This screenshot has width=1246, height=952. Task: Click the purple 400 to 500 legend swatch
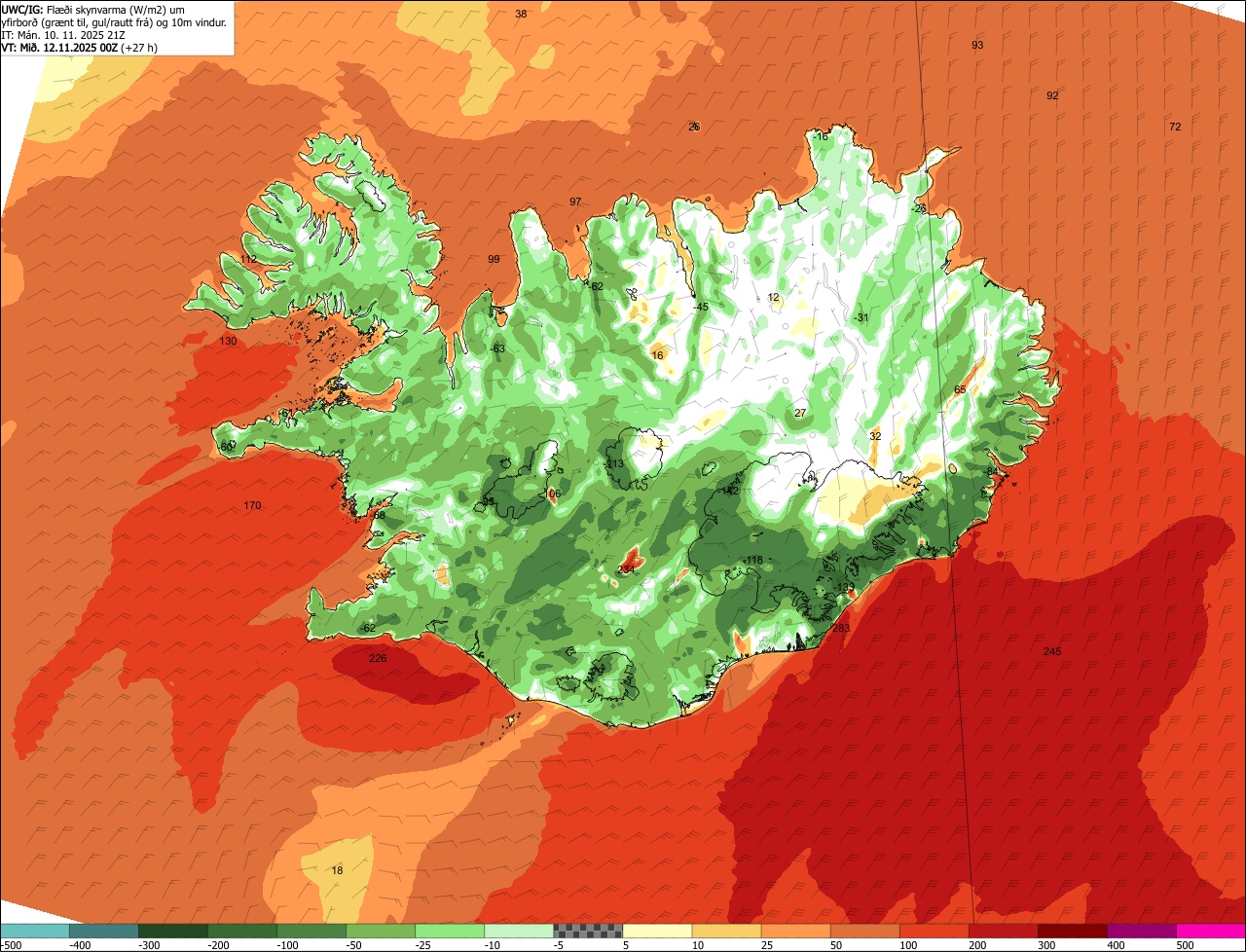pos(1140,931)
